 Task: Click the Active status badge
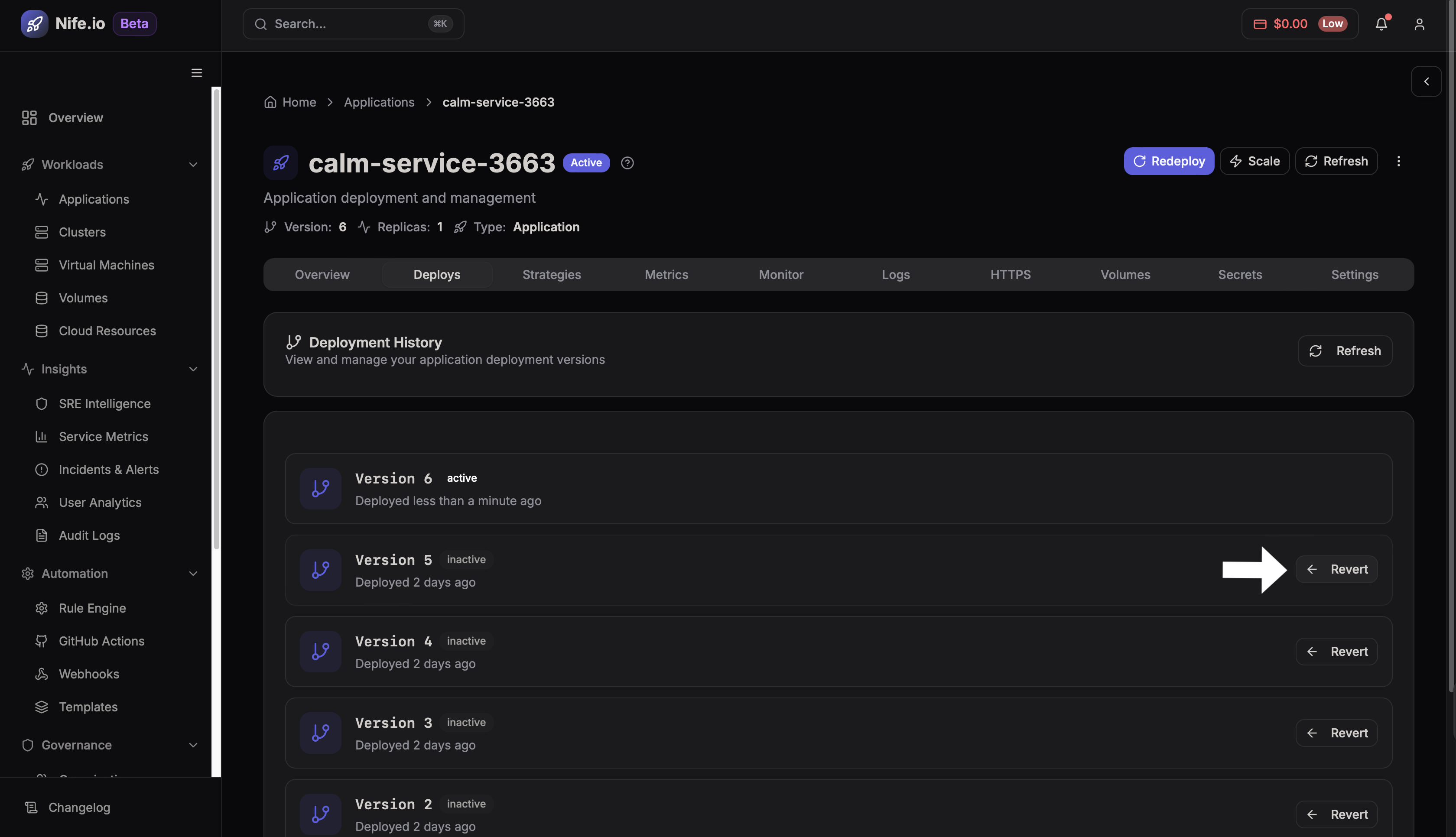pos(586,163)
